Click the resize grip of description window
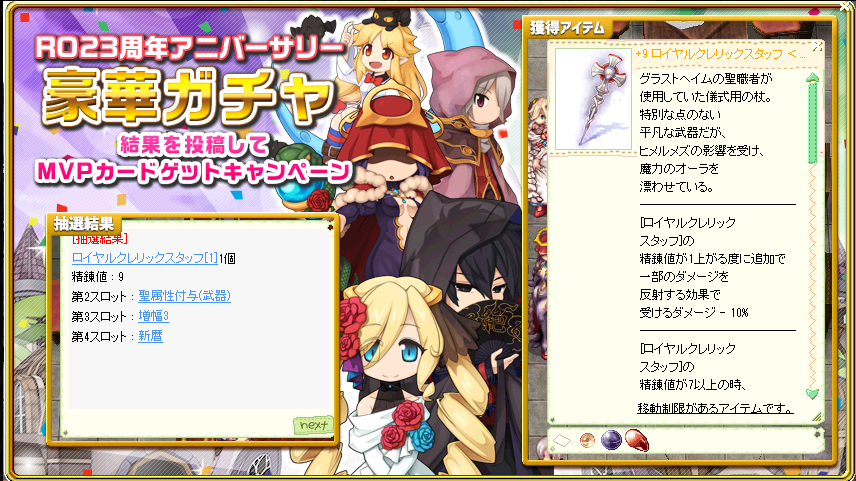 coord(817,417)
